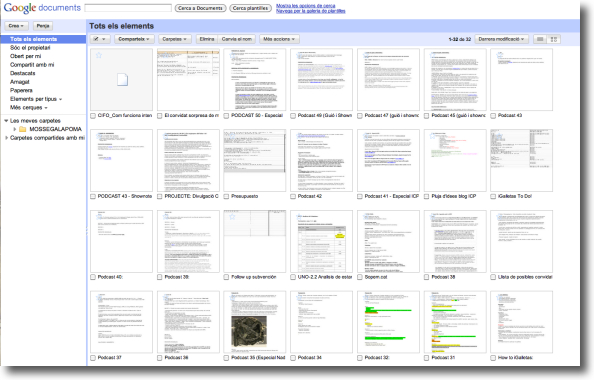Open the Darrera modificació sort dropdown

501,39
